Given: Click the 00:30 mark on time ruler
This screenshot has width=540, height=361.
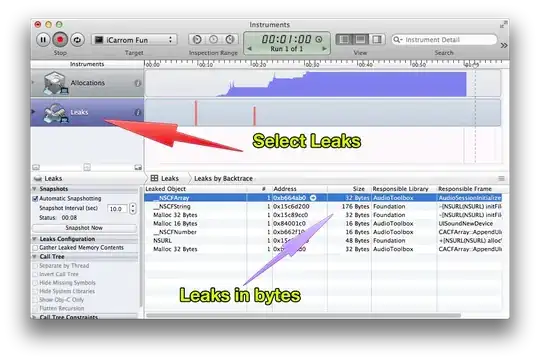Looking at the screenshot, I should (x=312, y=64).
